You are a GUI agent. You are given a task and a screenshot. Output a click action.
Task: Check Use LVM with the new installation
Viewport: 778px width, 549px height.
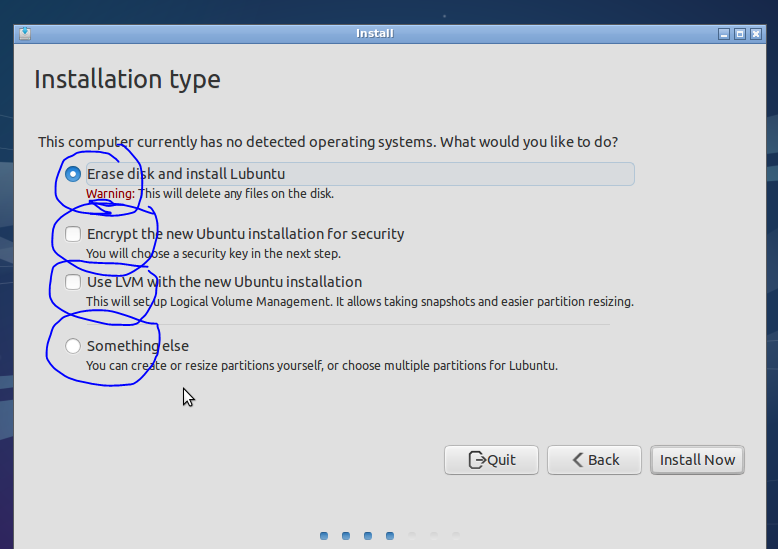[x=73, y=282]
